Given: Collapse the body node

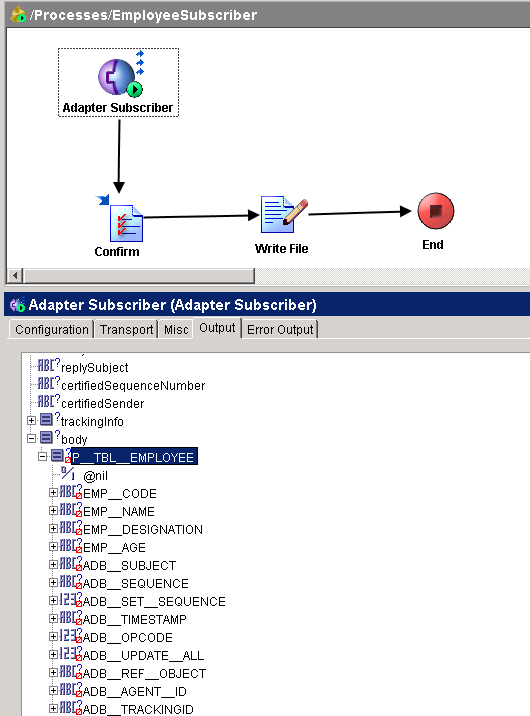Looking at the screenshot, I should click(31, 438).
